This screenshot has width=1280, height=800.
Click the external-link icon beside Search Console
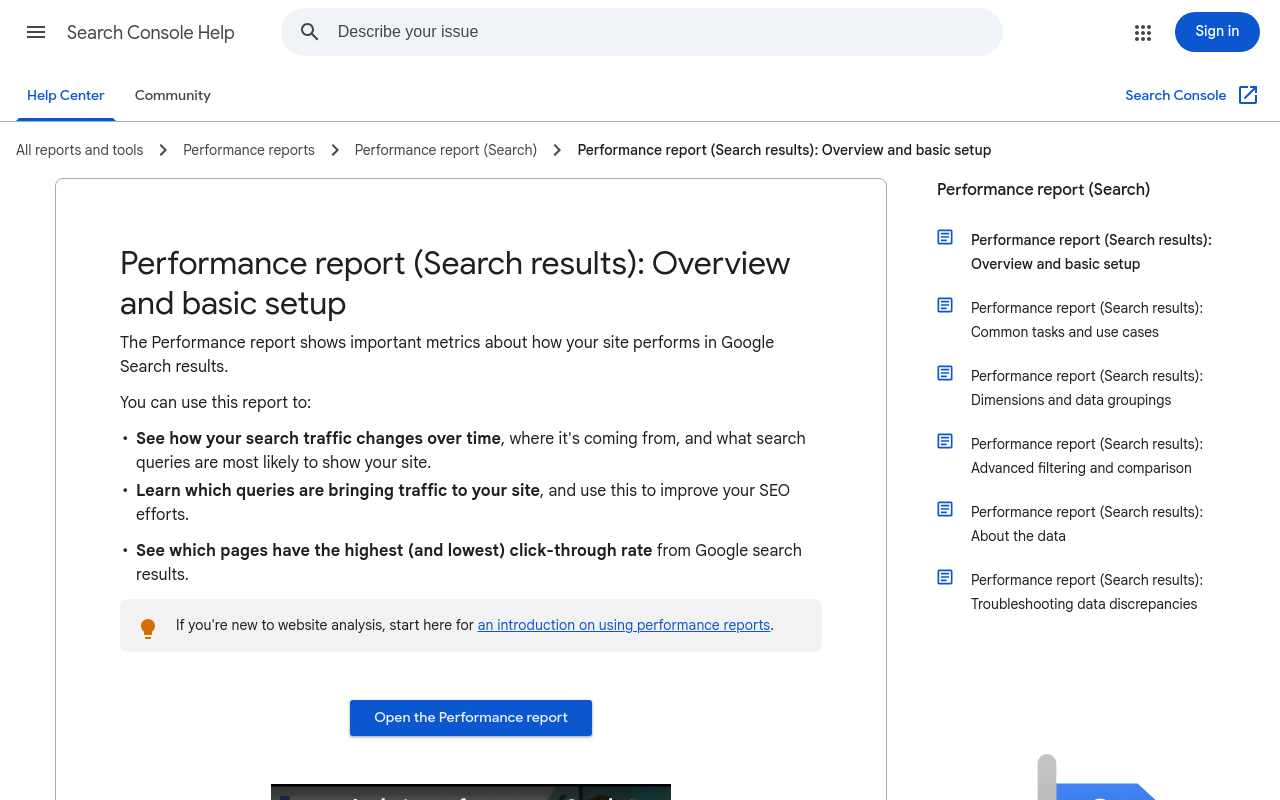(1248, 95)
